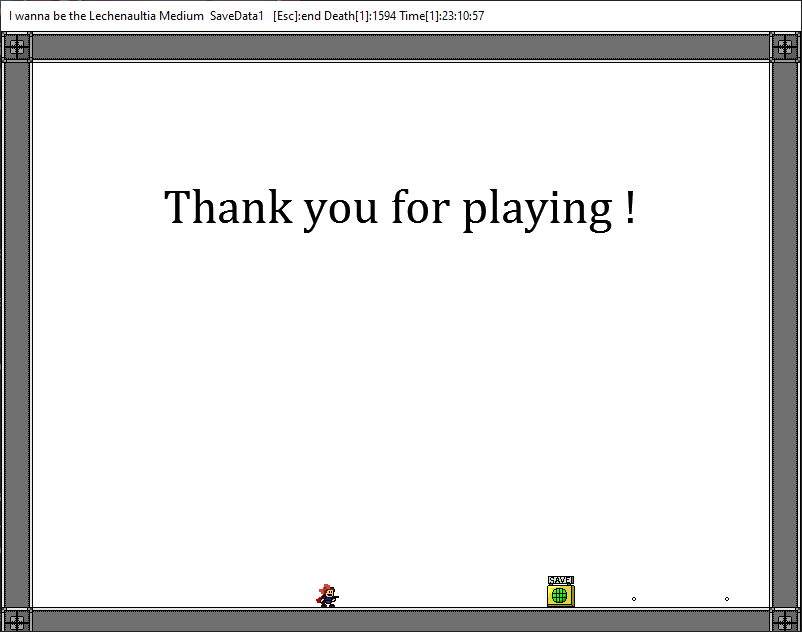Image resolution: width=802 pixels, height=632 pixels.
Task: Click the small bullet dot nearest the right wall
Action: [x=727, y=599]
